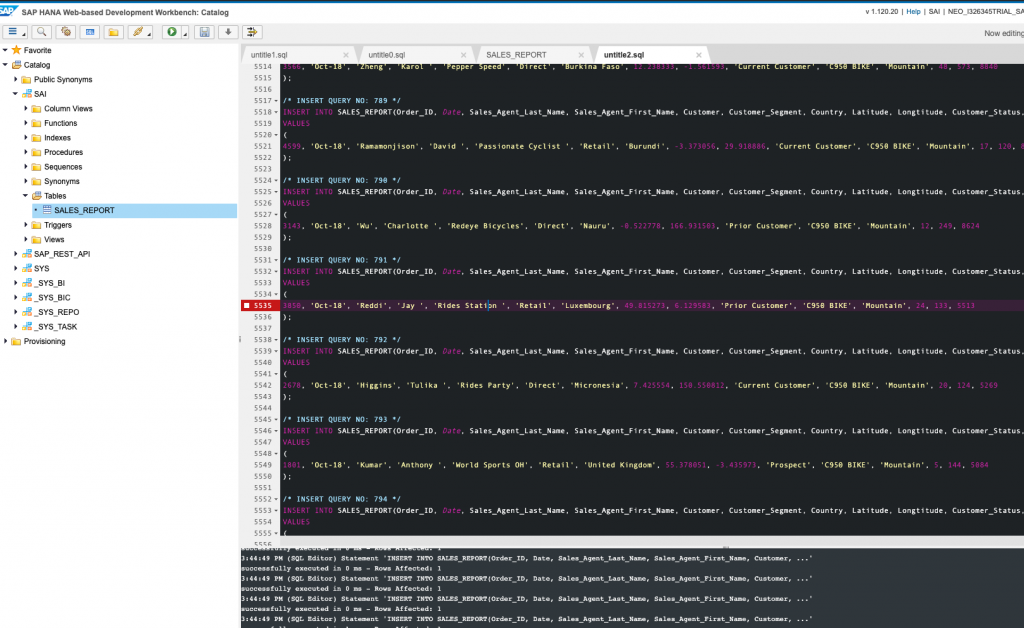This screenshot has width=1024, height=628.
Task: Collapse the Tables folder
Action: tap(26, 196)
